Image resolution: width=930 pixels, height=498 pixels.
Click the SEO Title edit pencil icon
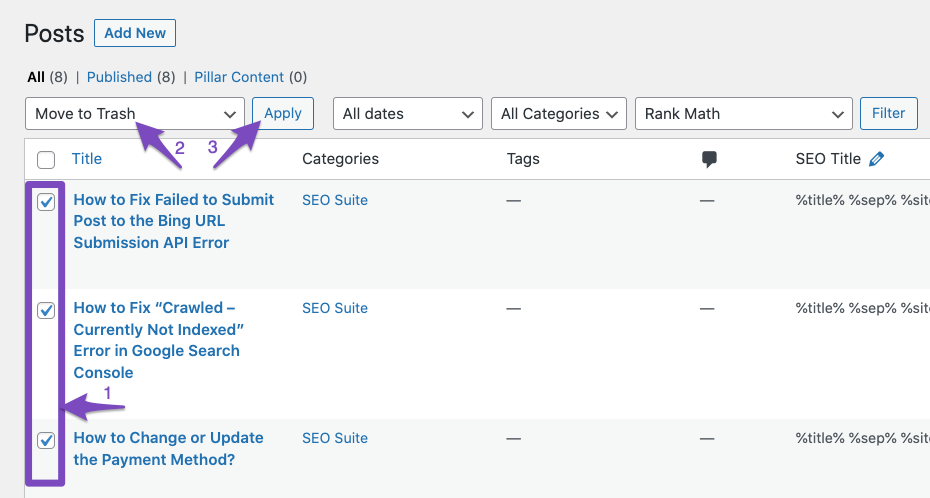point(876,159)
